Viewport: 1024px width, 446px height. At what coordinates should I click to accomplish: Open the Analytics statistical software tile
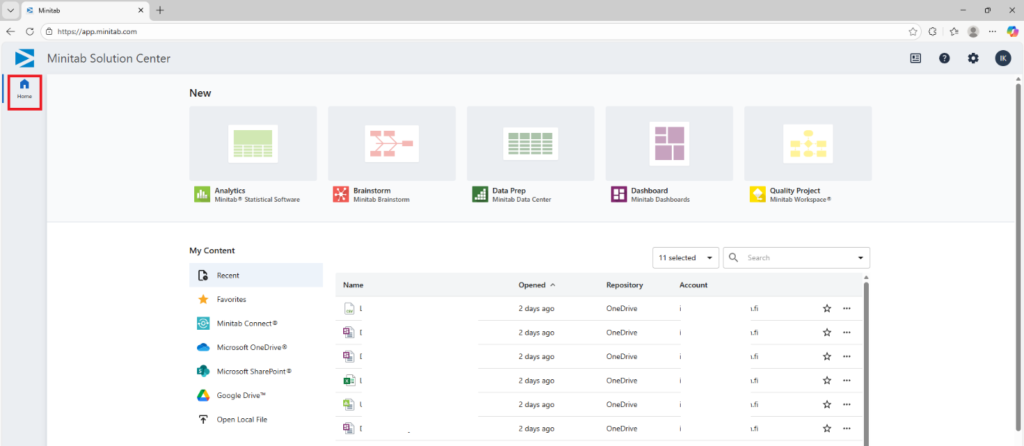pos(252,144)
